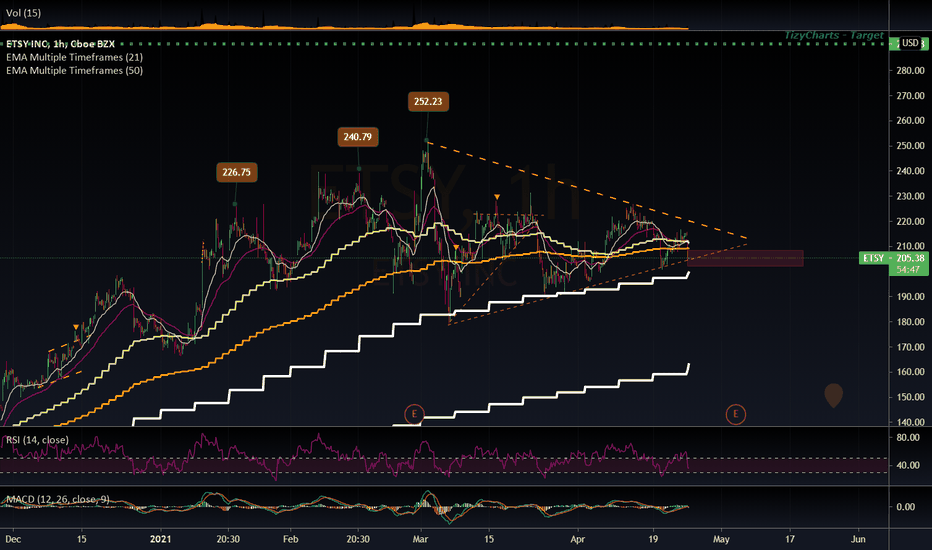Click the Jun label on time axis

[x=858, y=539]
